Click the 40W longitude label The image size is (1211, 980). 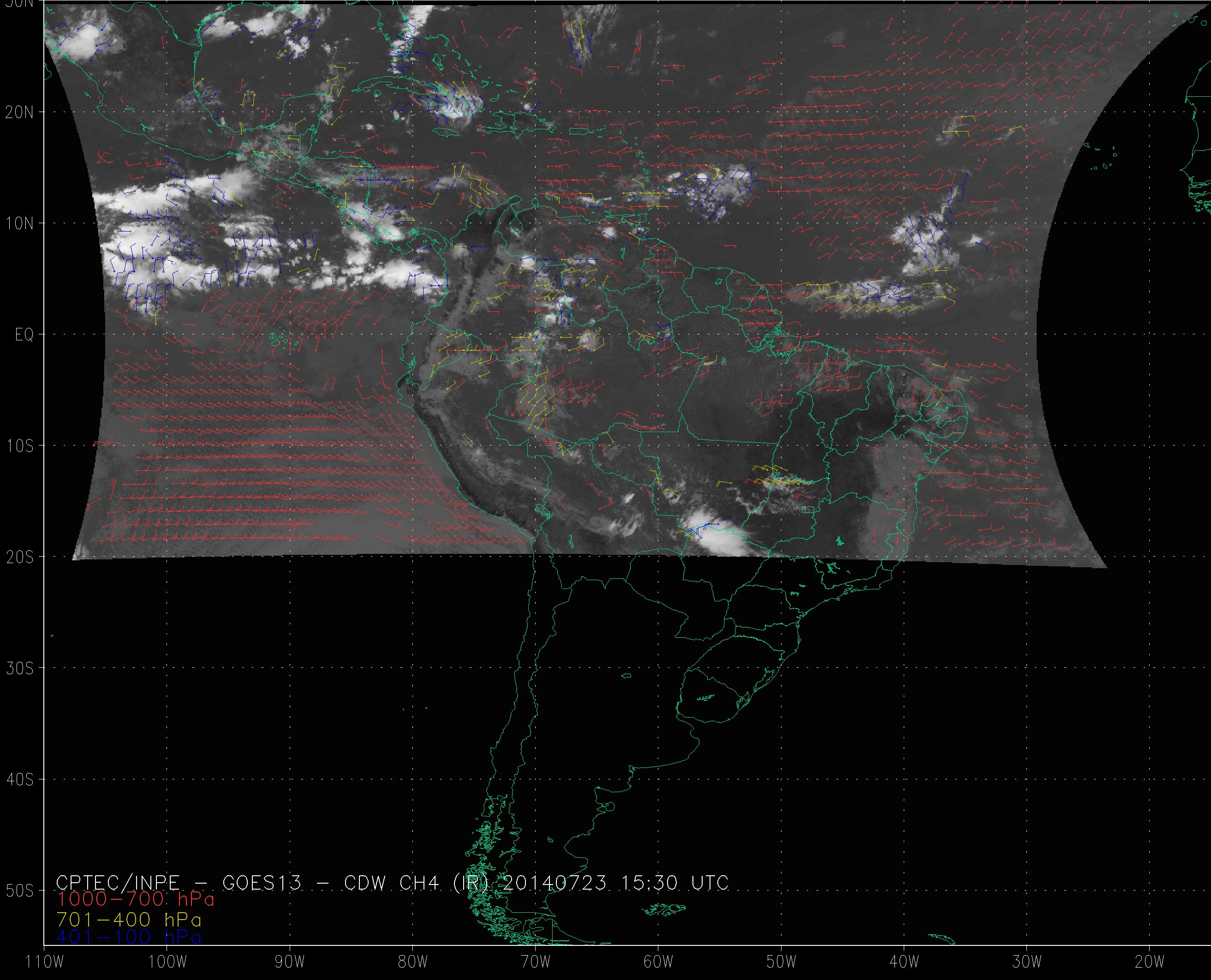pyautogui.click(x=904, y=962)
